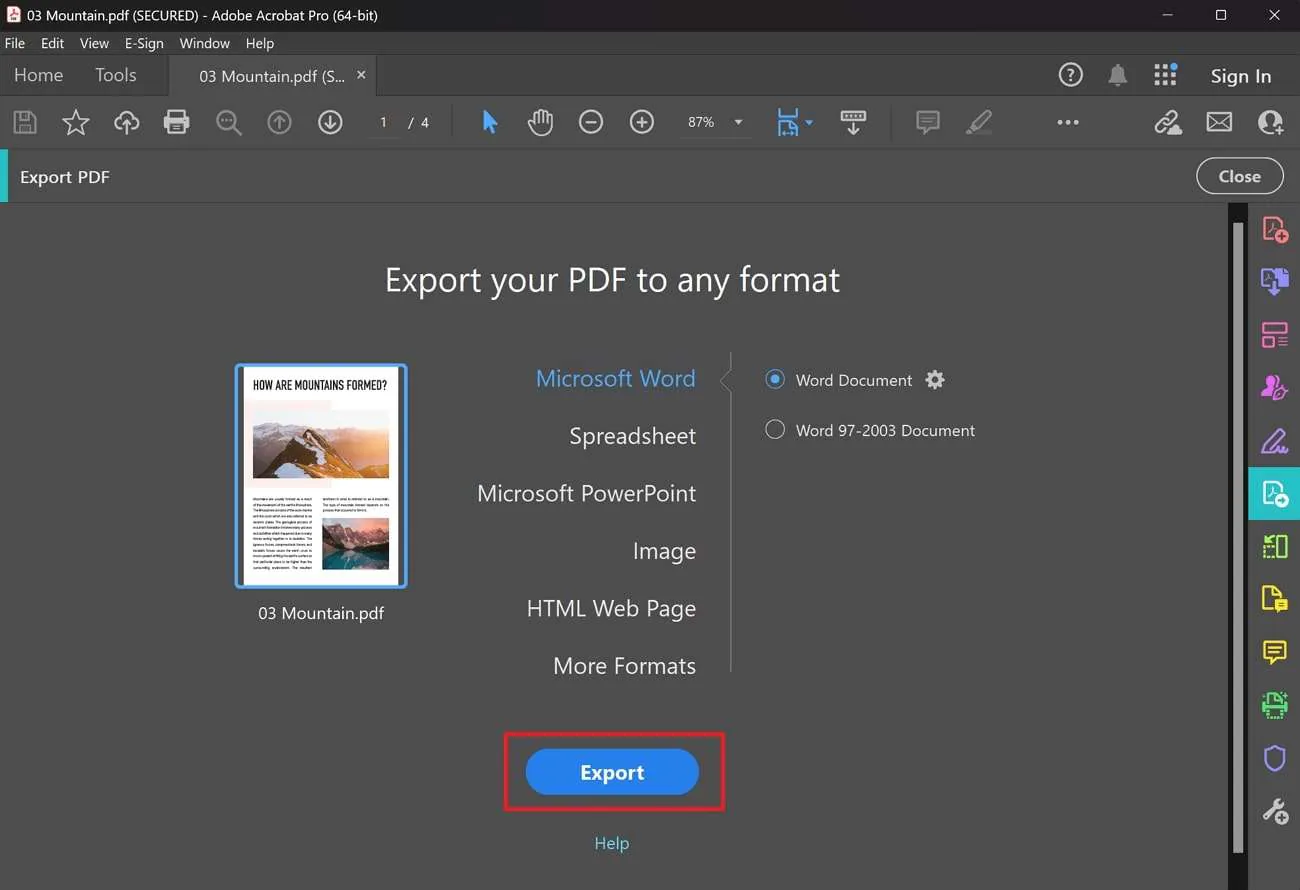The width and height of the screenshot is (1300, 890).
Task: Click Close button in Export PDF bar
Action: pos(1239,176)
